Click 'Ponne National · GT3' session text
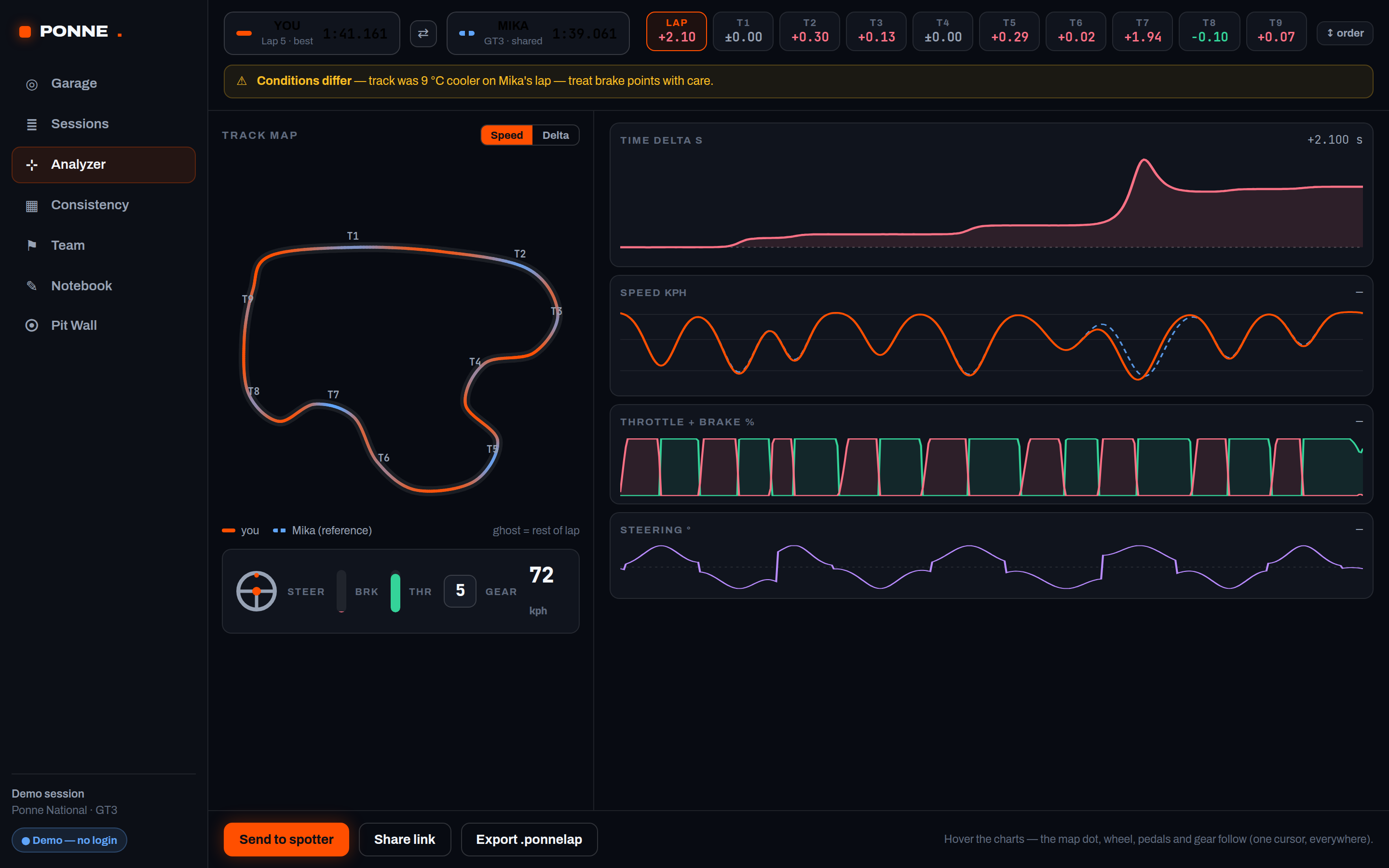 pos(64,810)
